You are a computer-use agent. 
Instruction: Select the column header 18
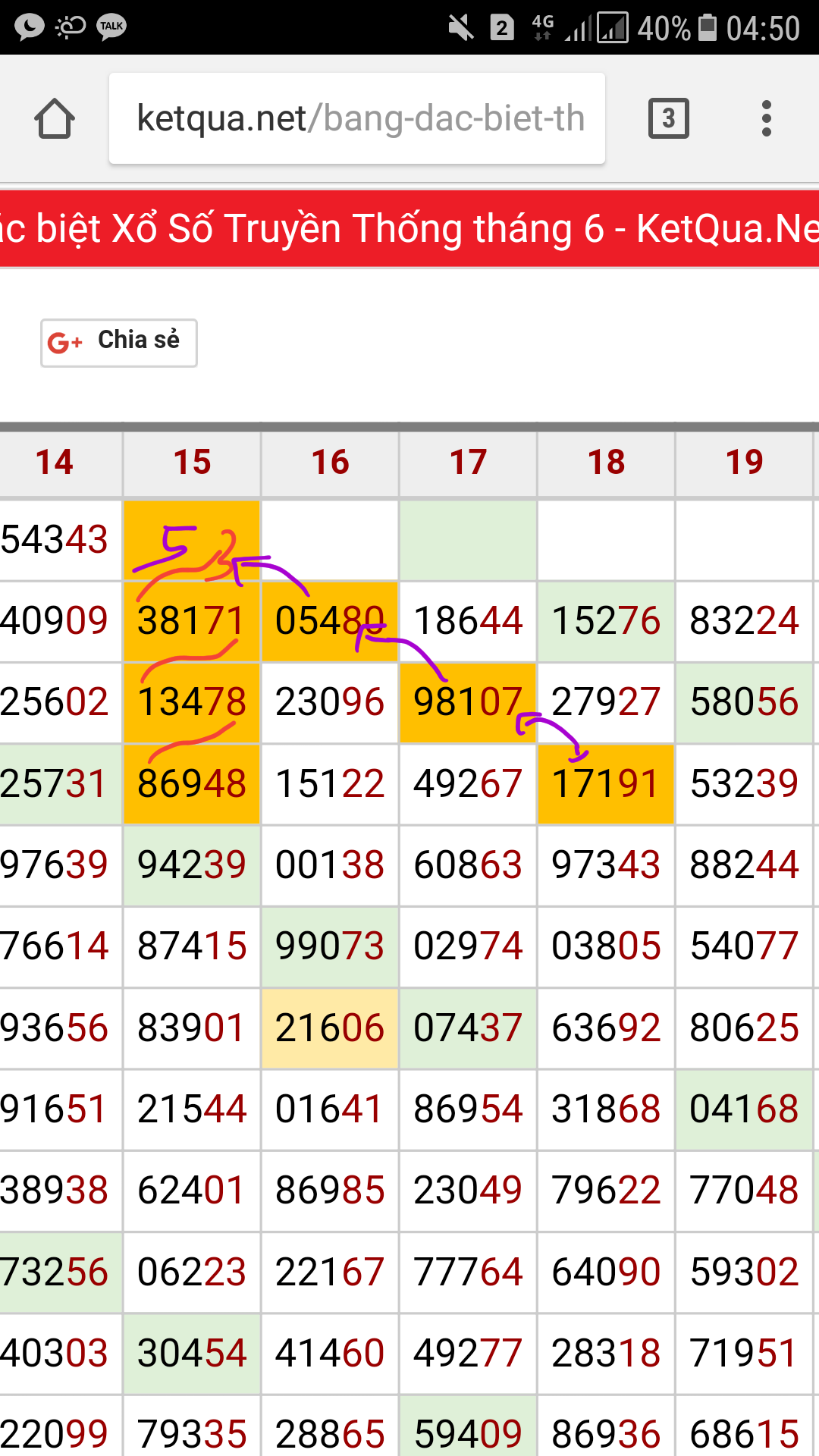(x=606, y=462)
